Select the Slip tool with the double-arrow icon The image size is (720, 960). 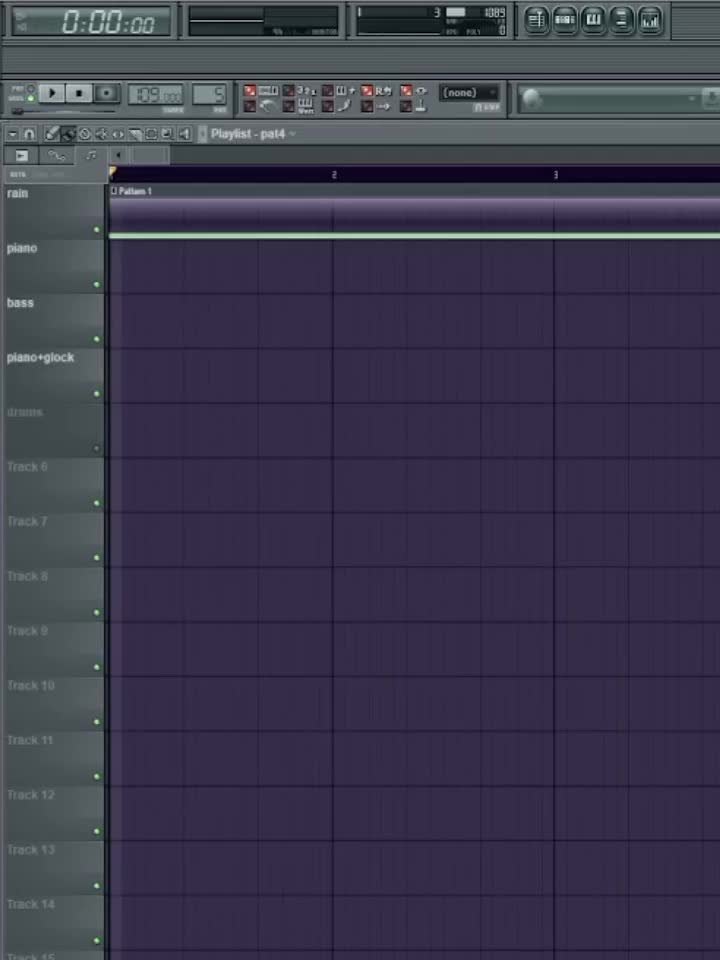pos(118,133)
